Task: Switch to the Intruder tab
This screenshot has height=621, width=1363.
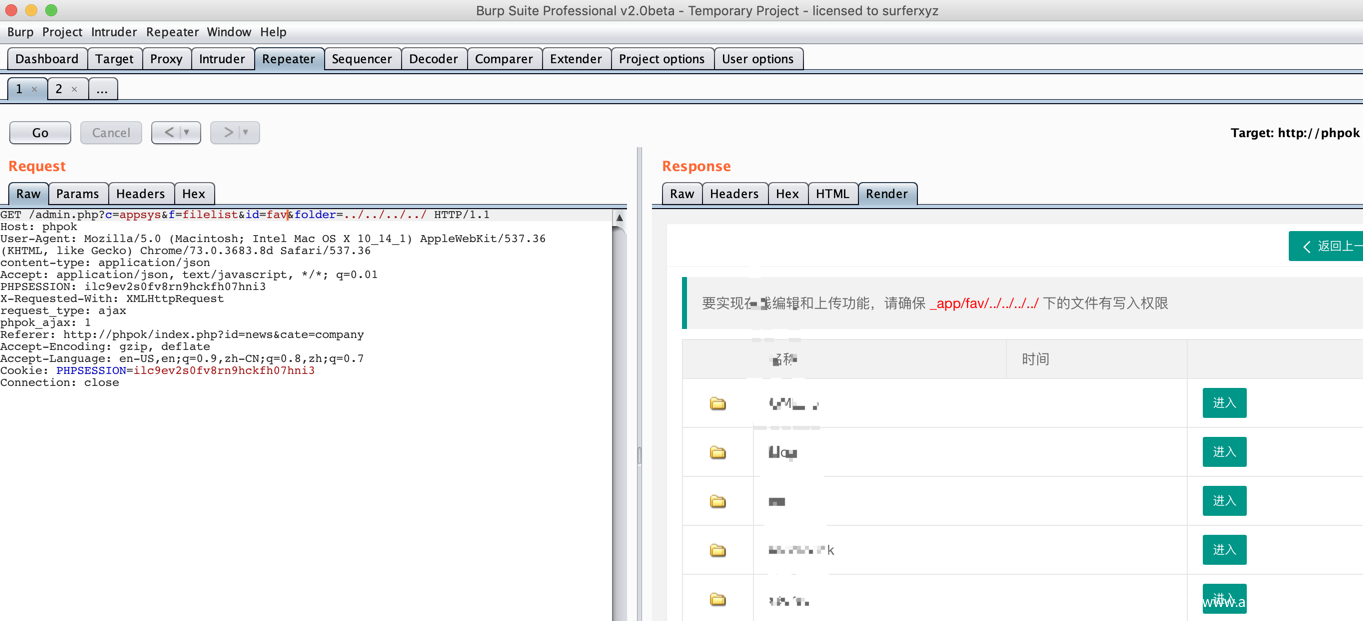Action: tap(222, 59)
